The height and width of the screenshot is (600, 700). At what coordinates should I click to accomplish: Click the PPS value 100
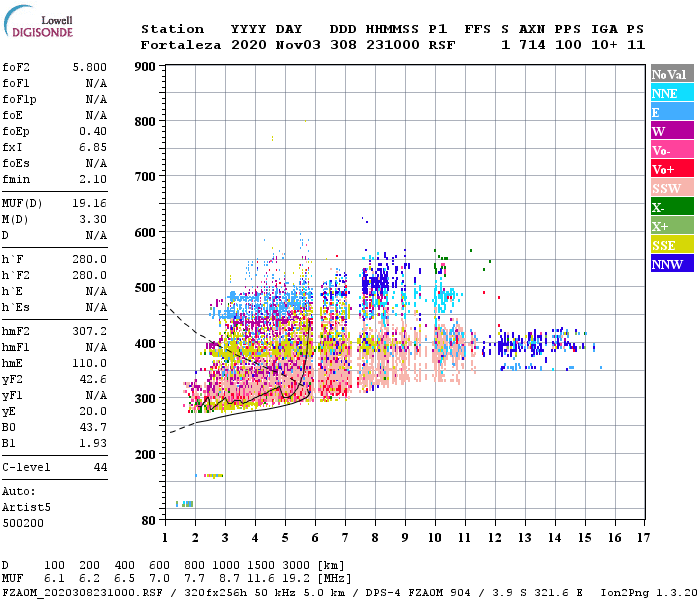568,45
